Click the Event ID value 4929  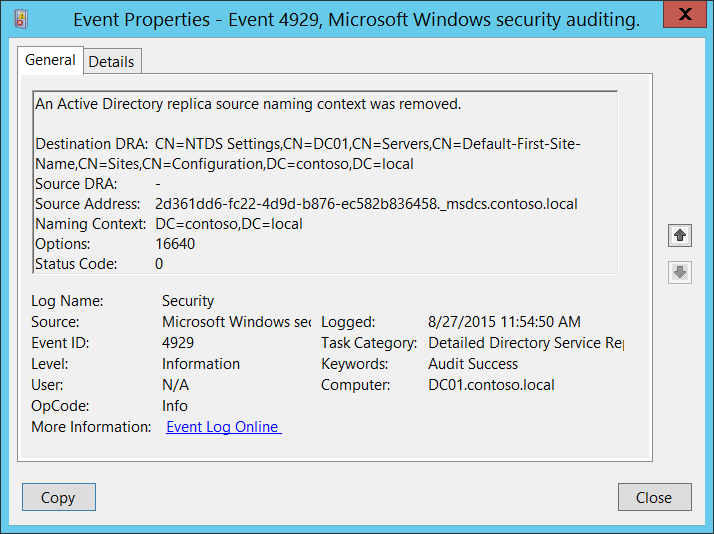[x=178, y=343]
